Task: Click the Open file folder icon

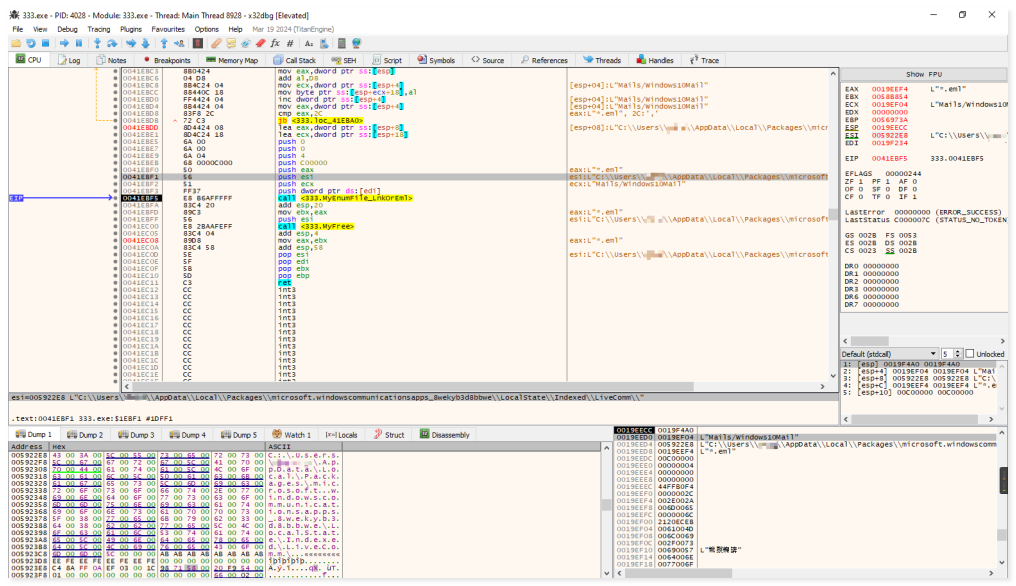Action: click(17, 44)
